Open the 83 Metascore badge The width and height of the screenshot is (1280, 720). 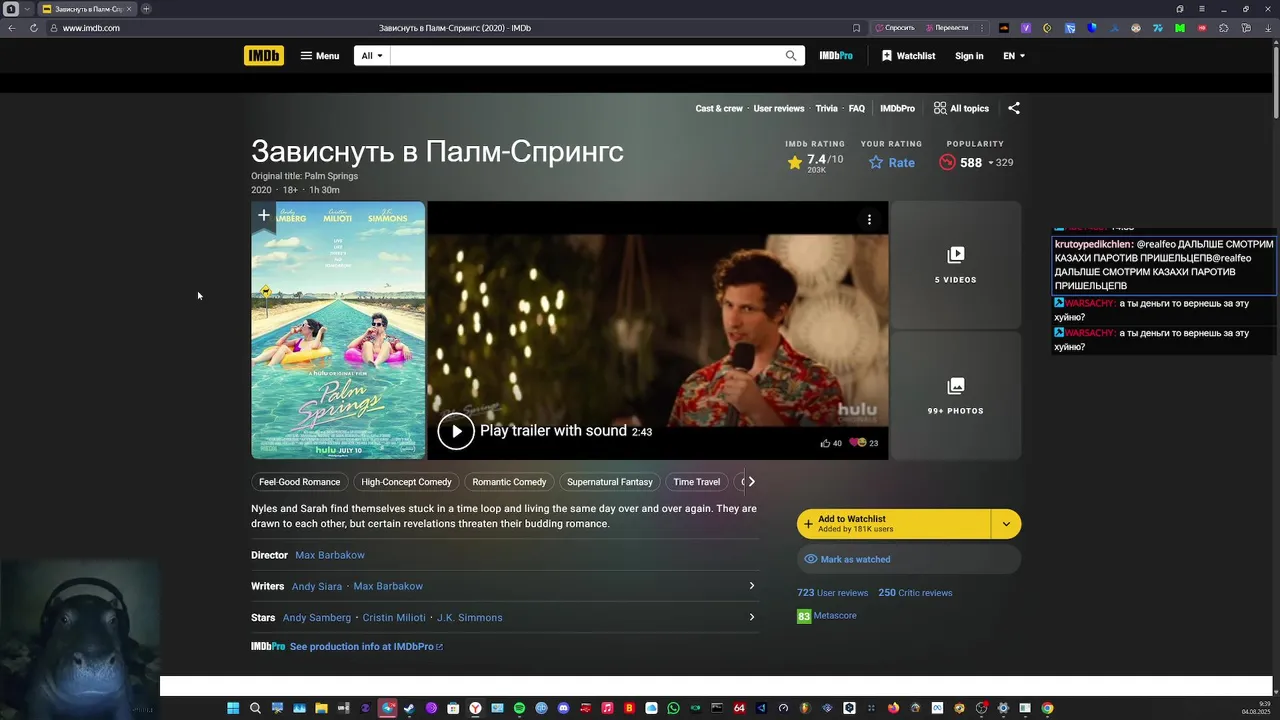click(x=804, y=617)
